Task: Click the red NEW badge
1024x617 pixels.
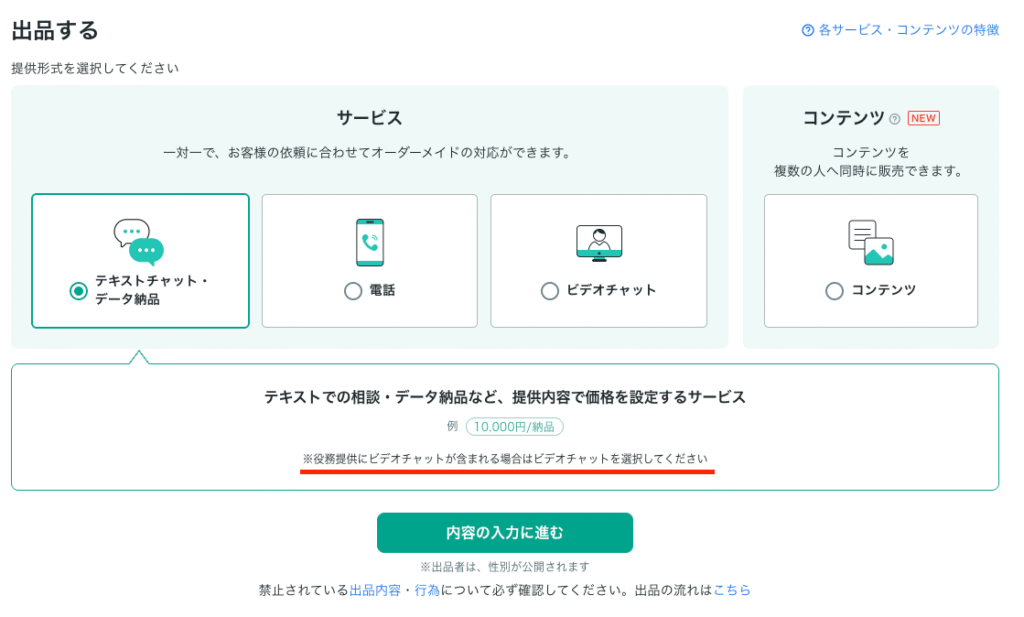Action: pos(923,118)
